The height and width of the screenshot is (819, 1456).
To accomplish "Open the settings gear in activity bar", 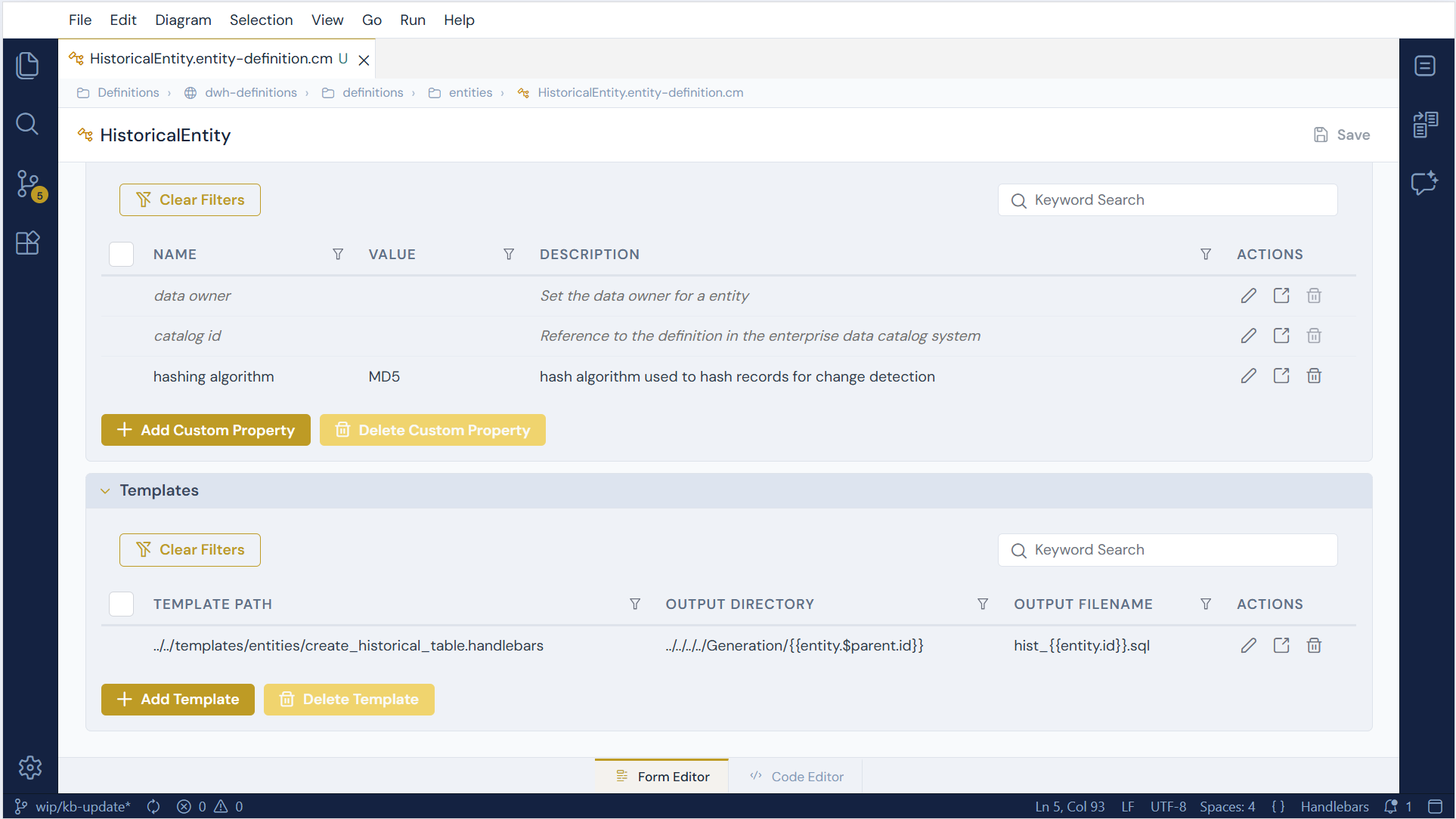I will click(x=30, y=768).
